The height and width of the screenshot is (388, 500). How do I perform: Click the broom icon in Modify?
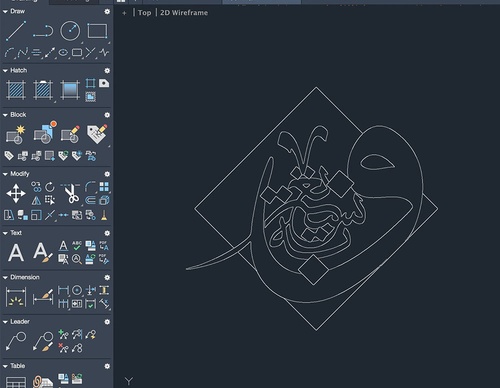(x=104, y=215)
